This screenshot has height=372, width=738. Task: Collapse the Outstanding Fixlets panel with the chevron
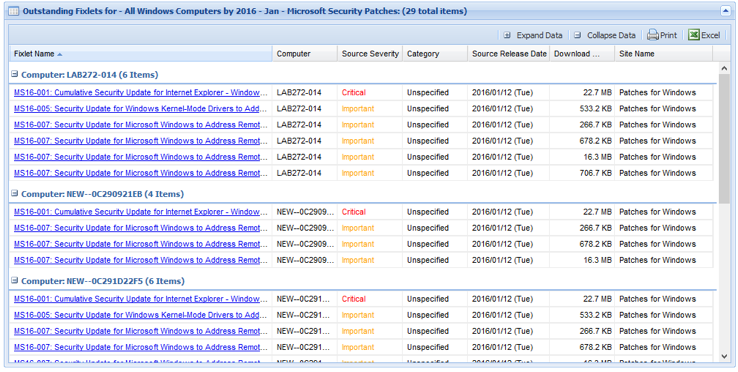click(725, 11)
